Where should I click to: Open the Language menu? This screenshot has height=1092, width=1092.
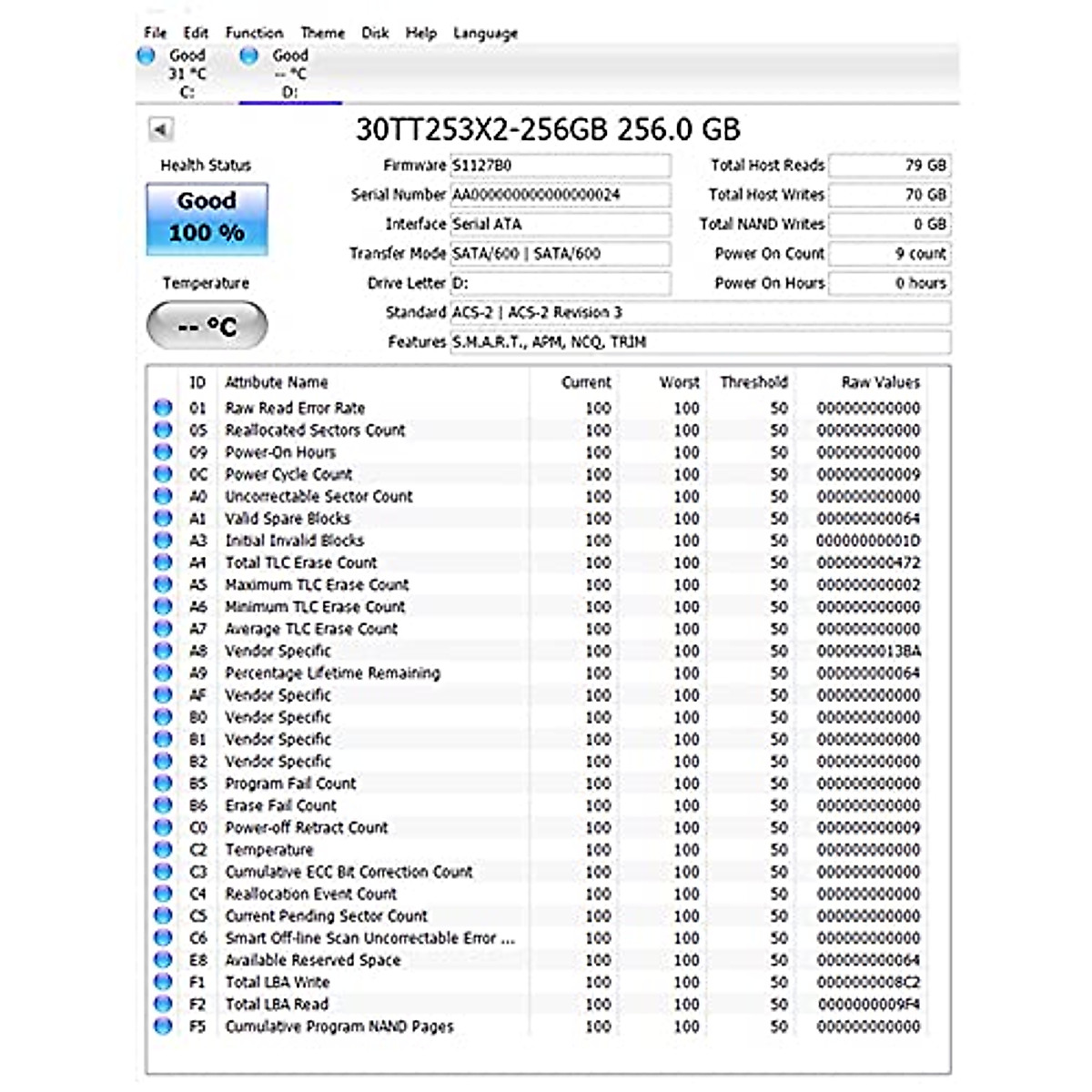click(485, 33)
